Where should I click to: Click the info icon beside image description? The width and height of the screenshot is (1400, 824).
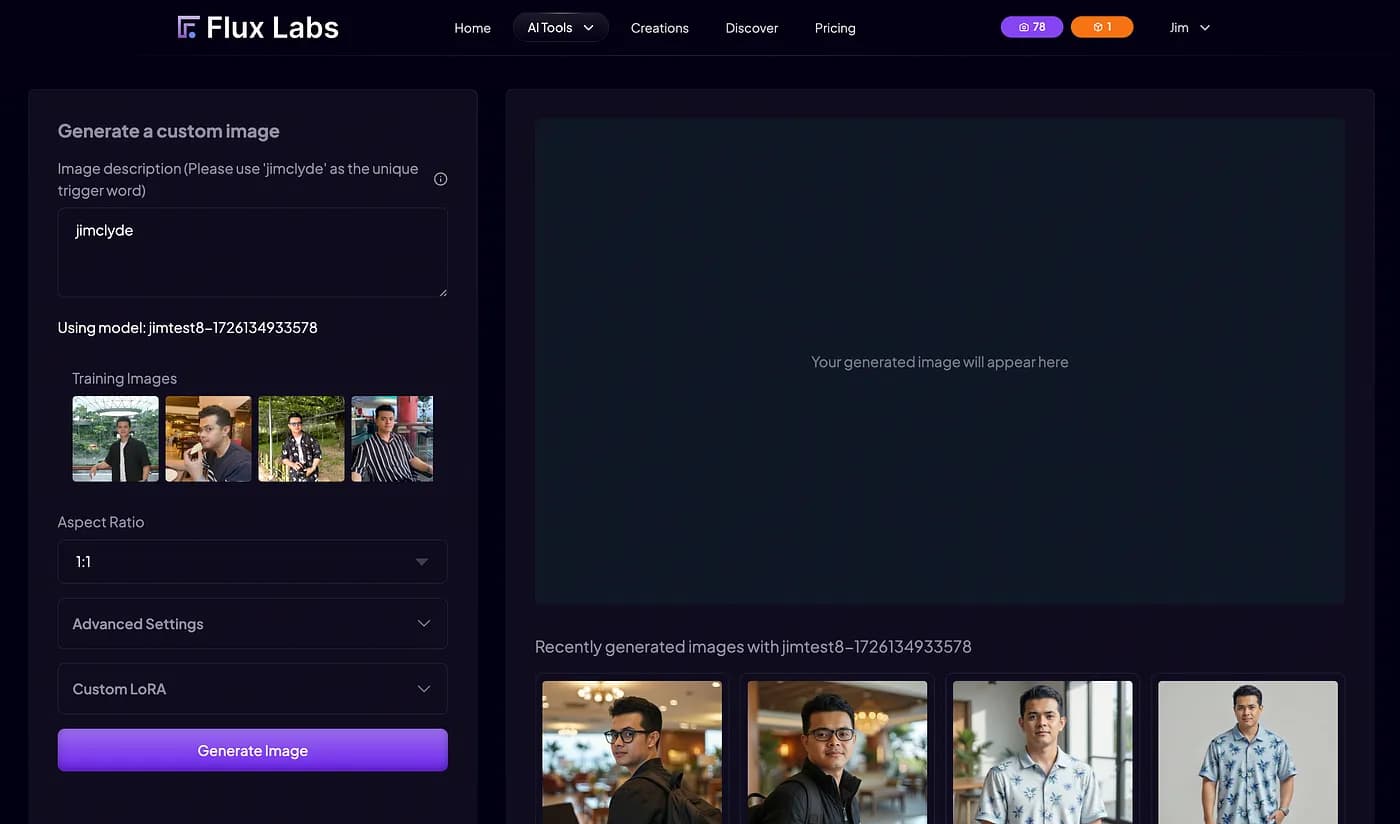440,179
